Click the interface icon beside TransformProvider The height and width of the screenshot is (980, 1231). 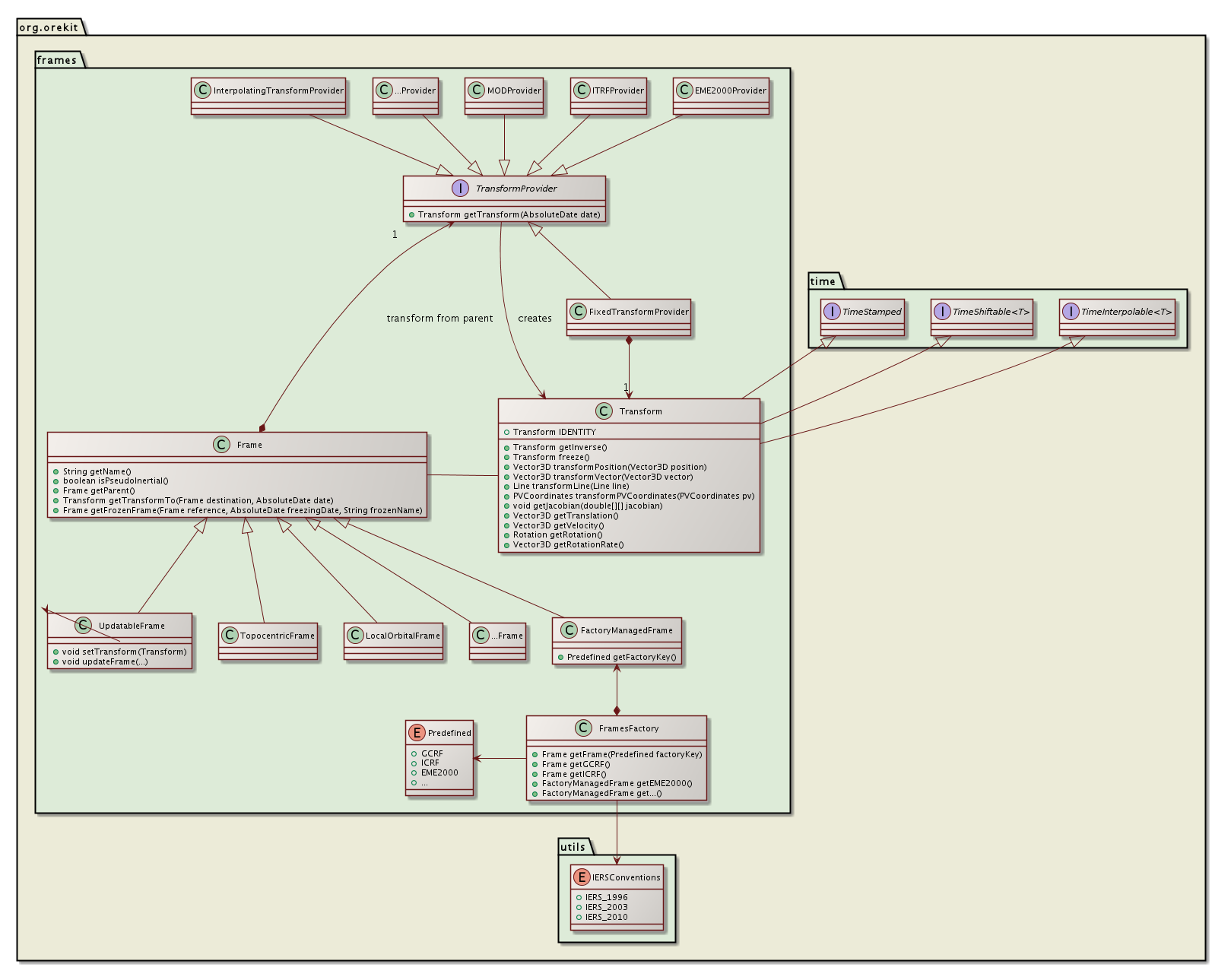pos(460,189)
